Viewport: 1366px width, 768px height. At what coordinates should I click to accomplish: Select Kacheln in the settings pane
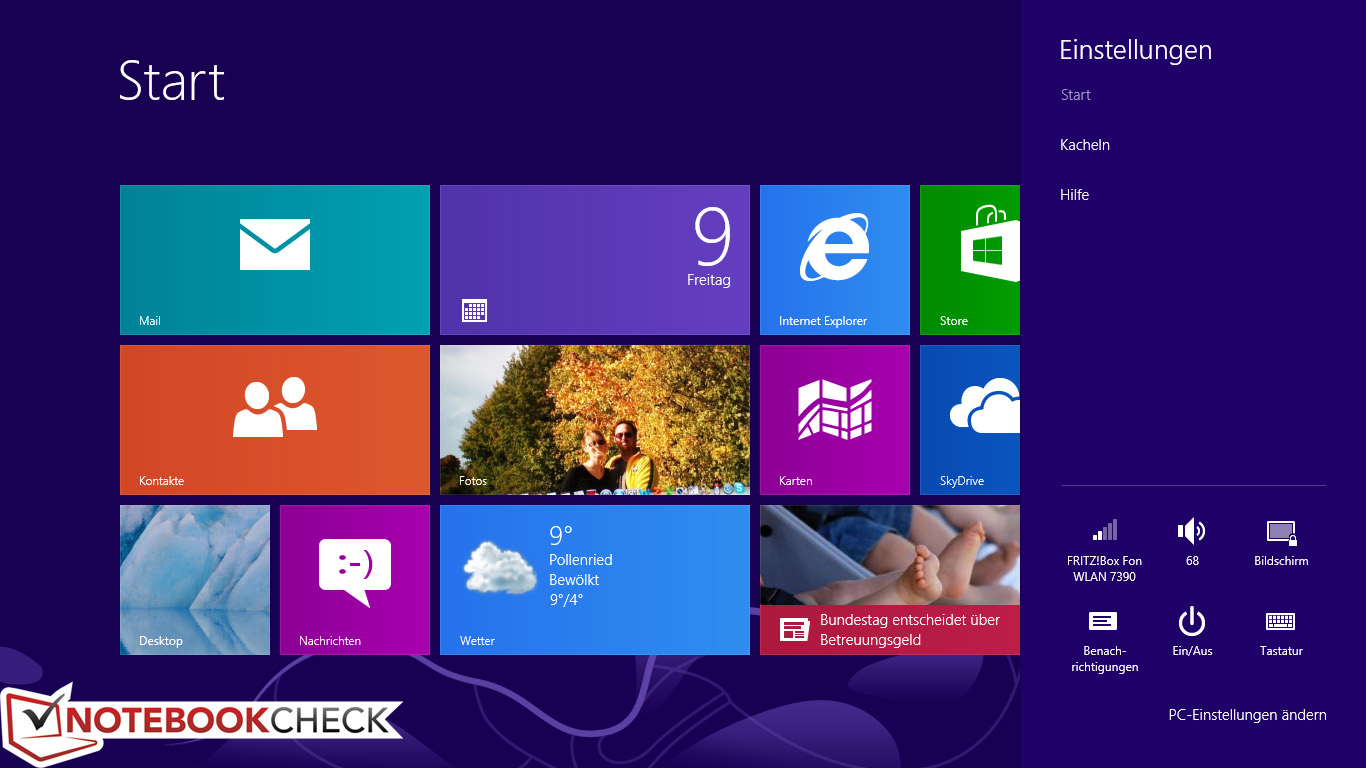click(x=1085, y=145)
